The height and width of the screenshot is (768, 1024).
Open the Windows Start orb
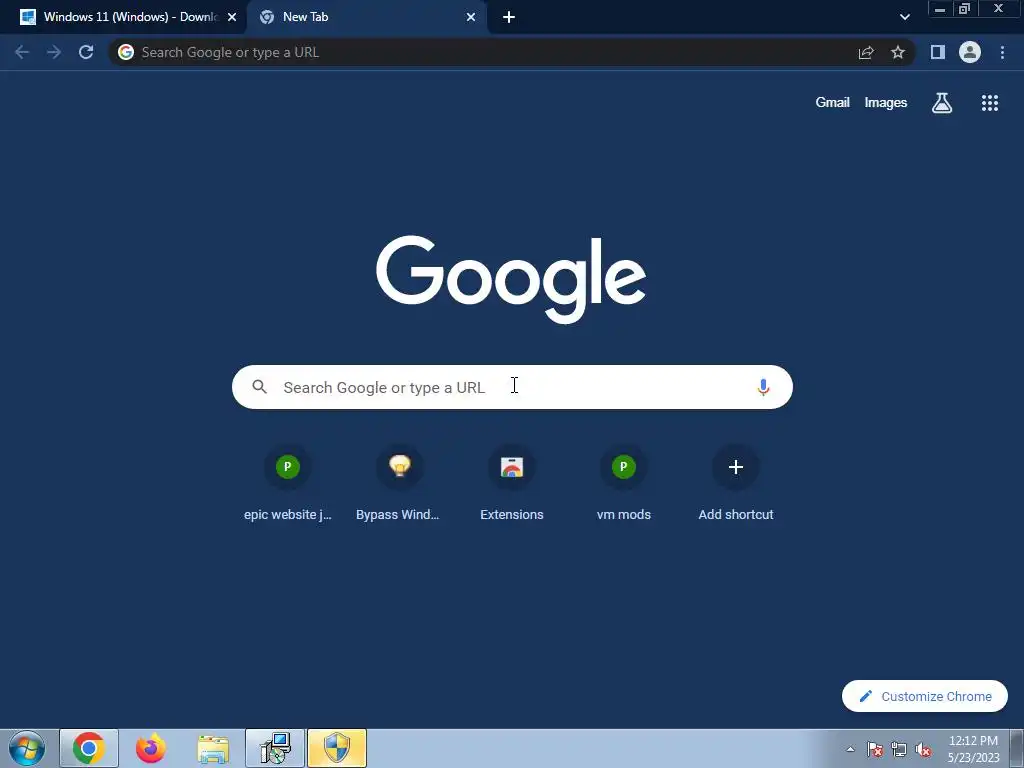point(27,748)
